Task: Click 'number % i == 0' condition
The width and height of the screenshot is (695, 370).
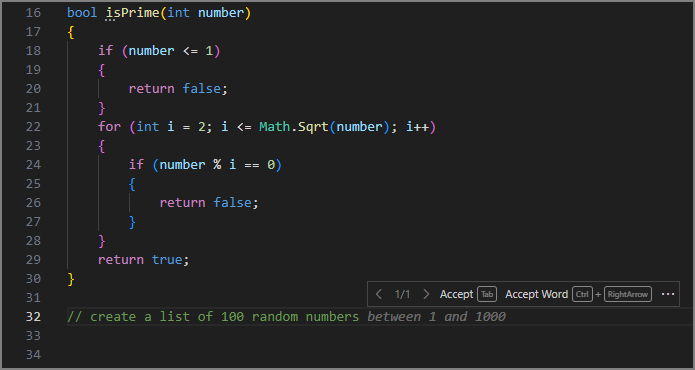Action: coord(217,165)
